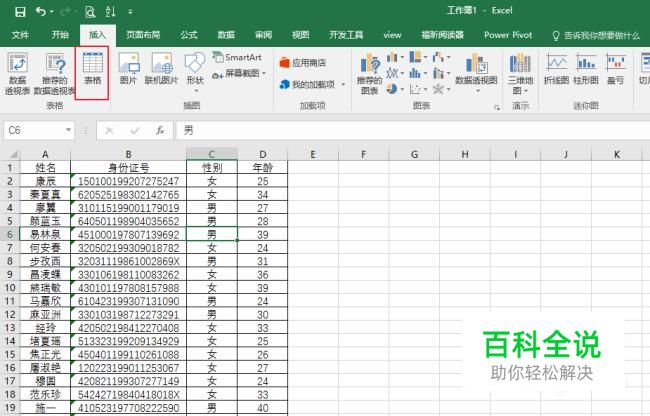Save the workbook with the Save icon
The image size is (650, 416).
click(x=19, y=12)
